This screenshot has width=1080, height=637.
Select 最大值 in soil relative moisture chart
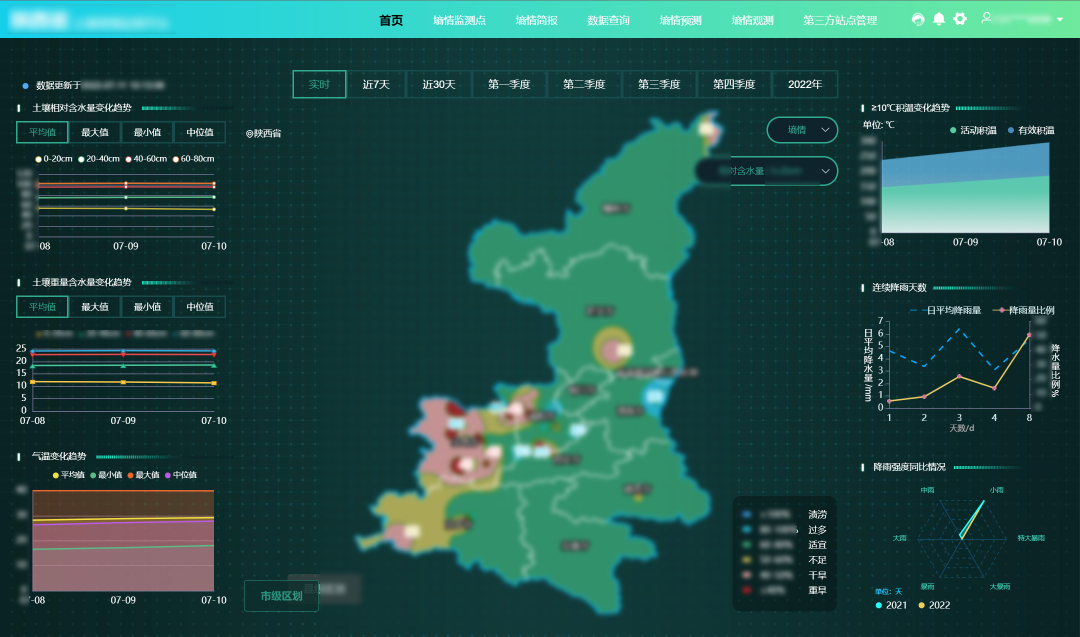95,133
